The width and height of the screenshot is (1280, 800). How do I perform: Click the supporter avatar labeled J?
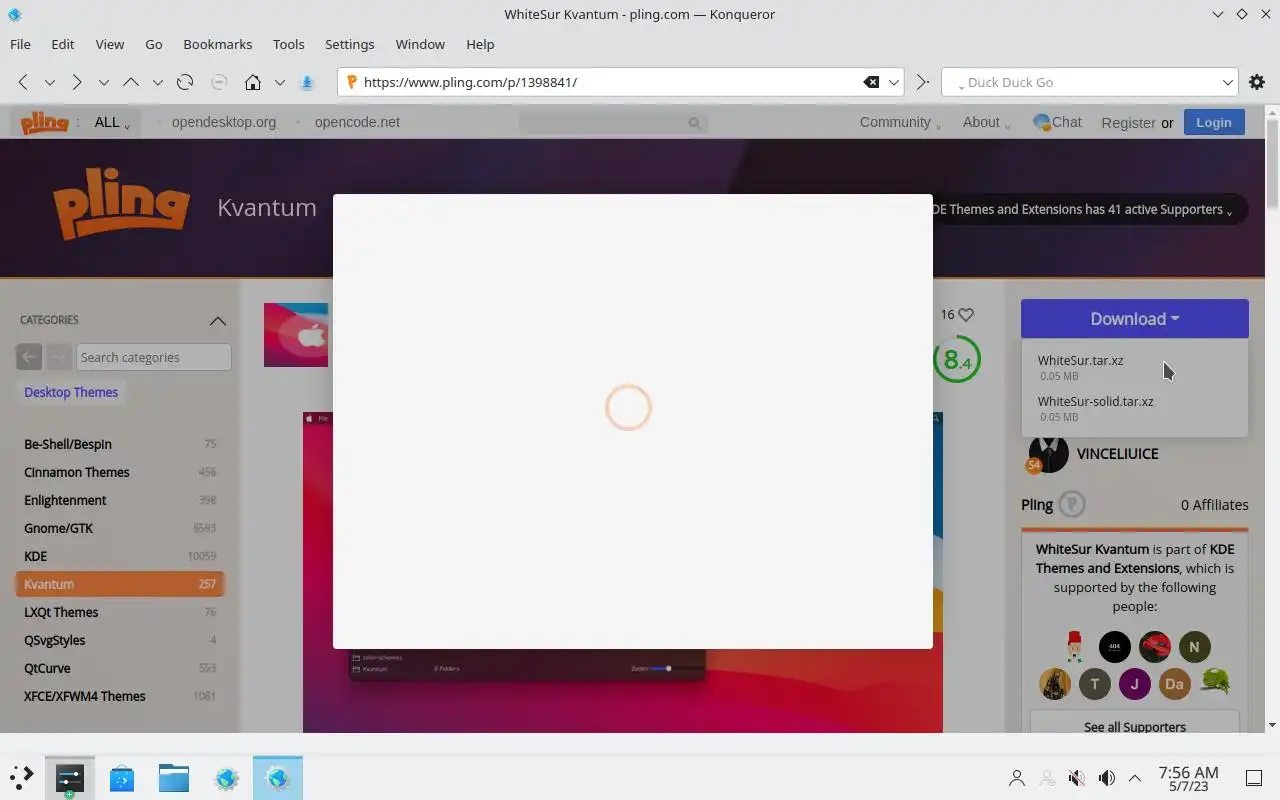[x=1134, y=684]
